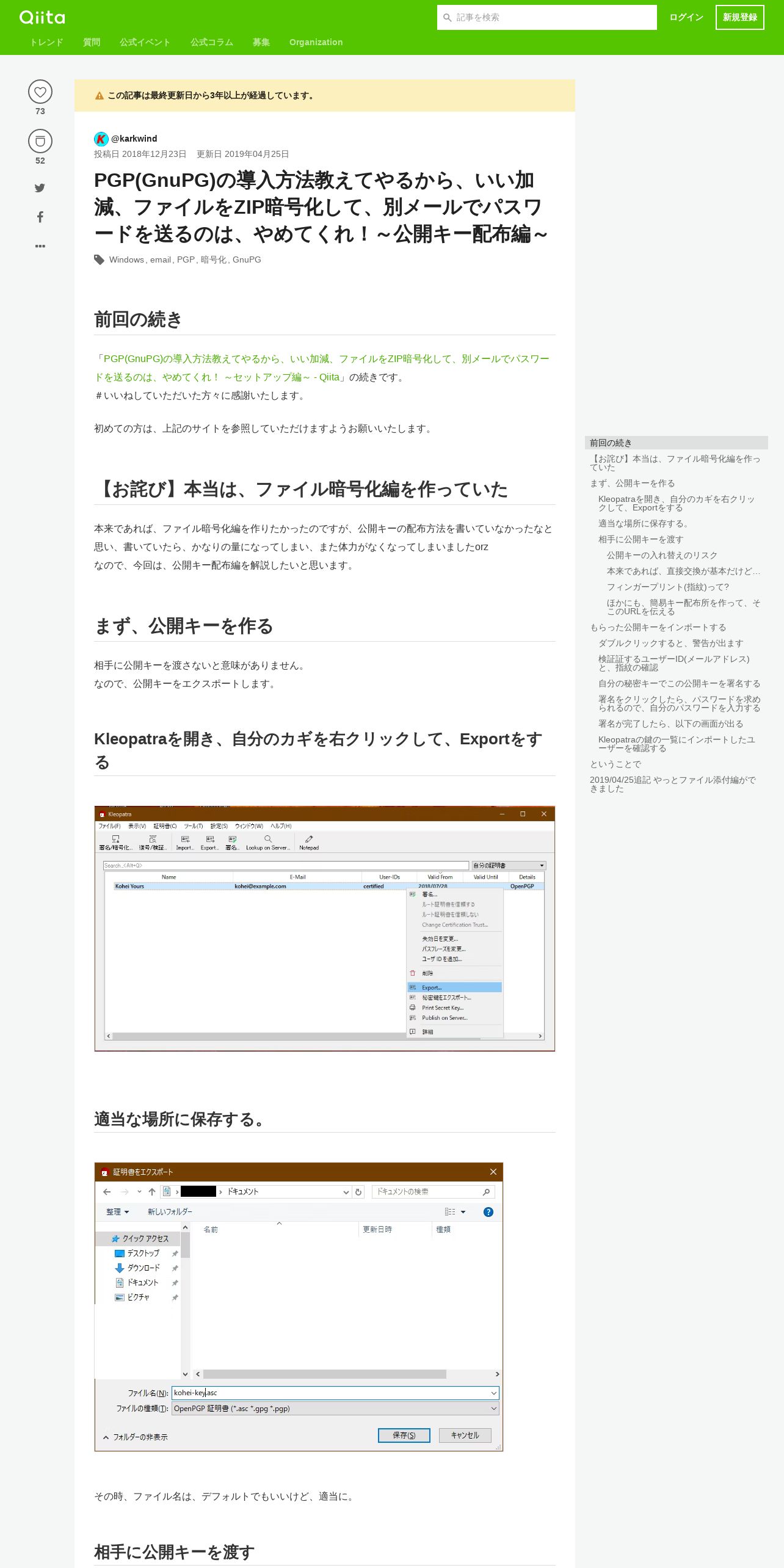The width and height of the screenshot is (784, 1568).
Task: Jump to 相手に公開キーを渡す in contents
Action: (x=641, y=539)
